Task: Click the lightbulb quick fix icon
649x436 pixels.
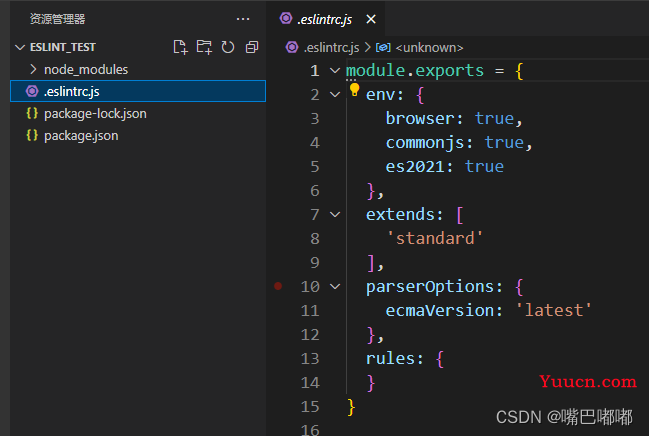Action: tap(354, 90)
